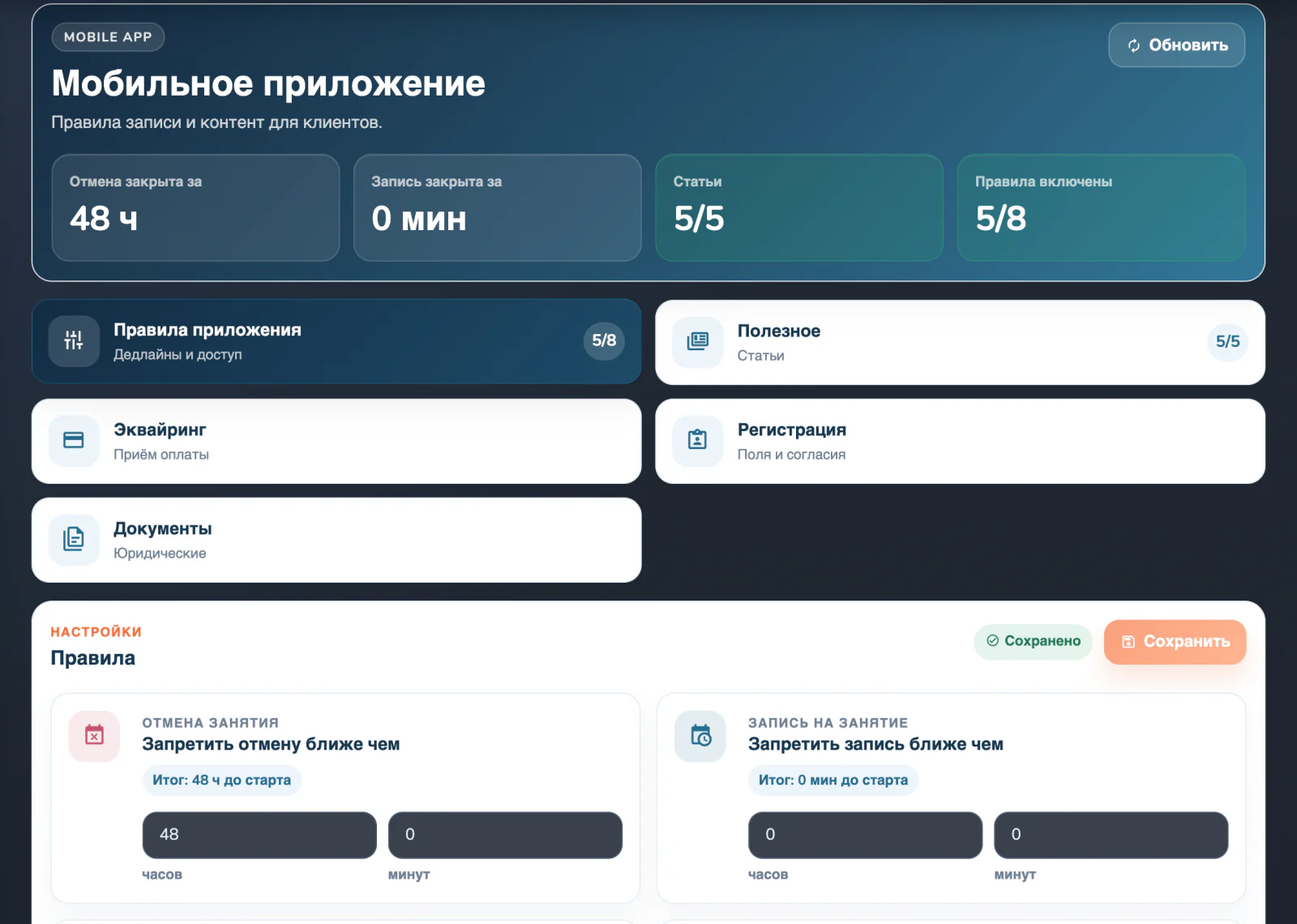The width and height of the screenshot is (1297, 924).
Task: Click the cancellation minutes field under Отмена занятия
Action: tap(505, 835)
